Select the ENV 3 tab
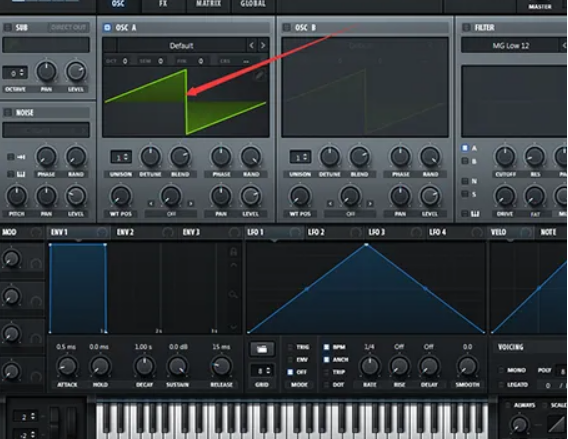 [x=191, y=232]
